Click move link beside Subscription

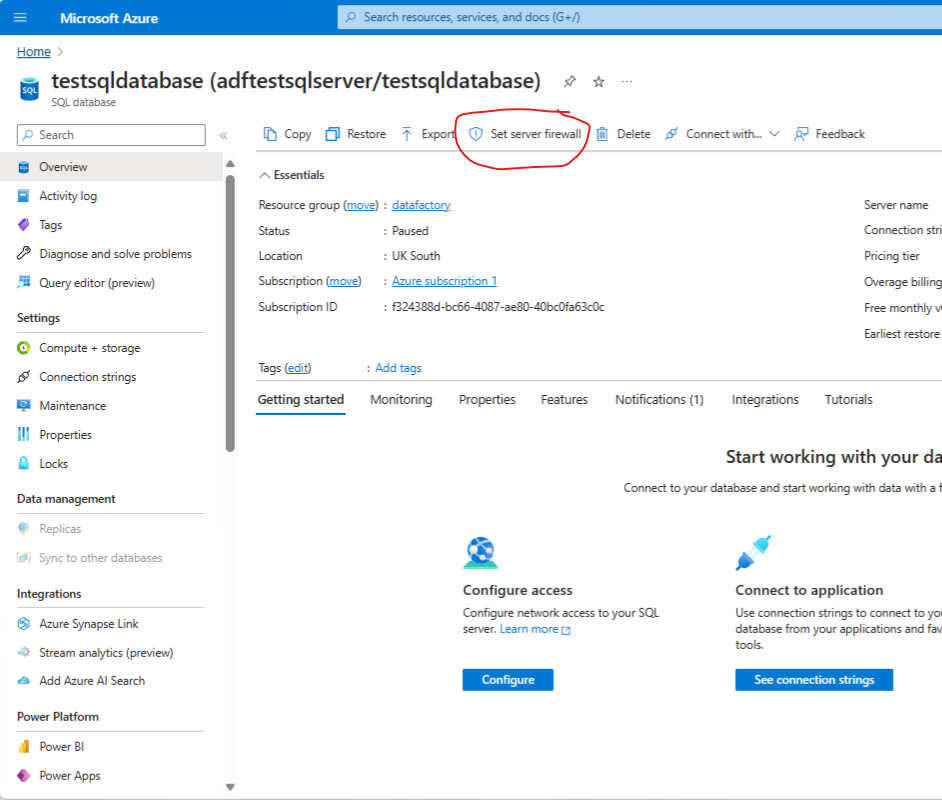click(344, 281)
